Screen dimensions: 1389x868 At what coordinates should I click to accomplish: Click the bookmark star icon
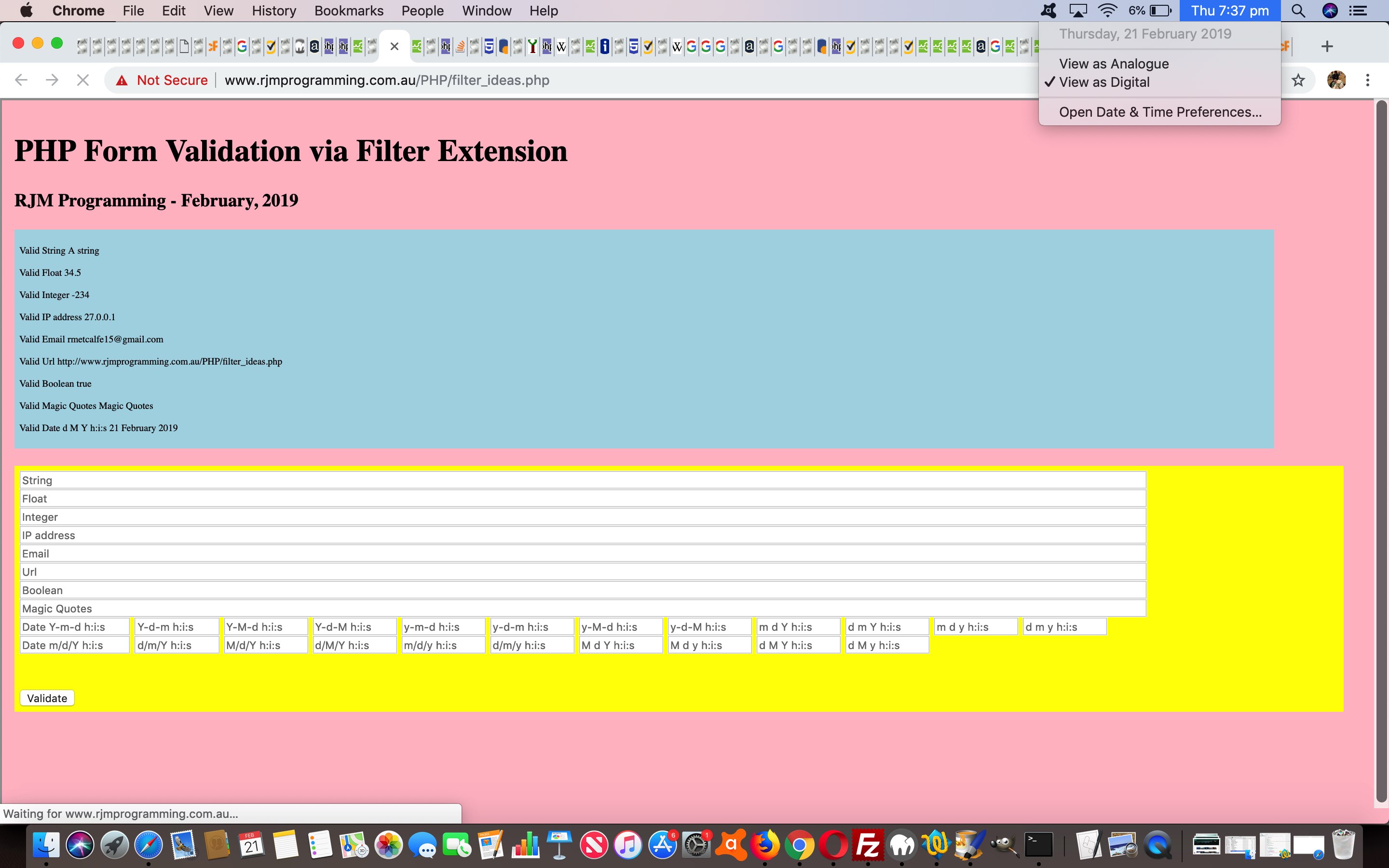pos(1298,81)
